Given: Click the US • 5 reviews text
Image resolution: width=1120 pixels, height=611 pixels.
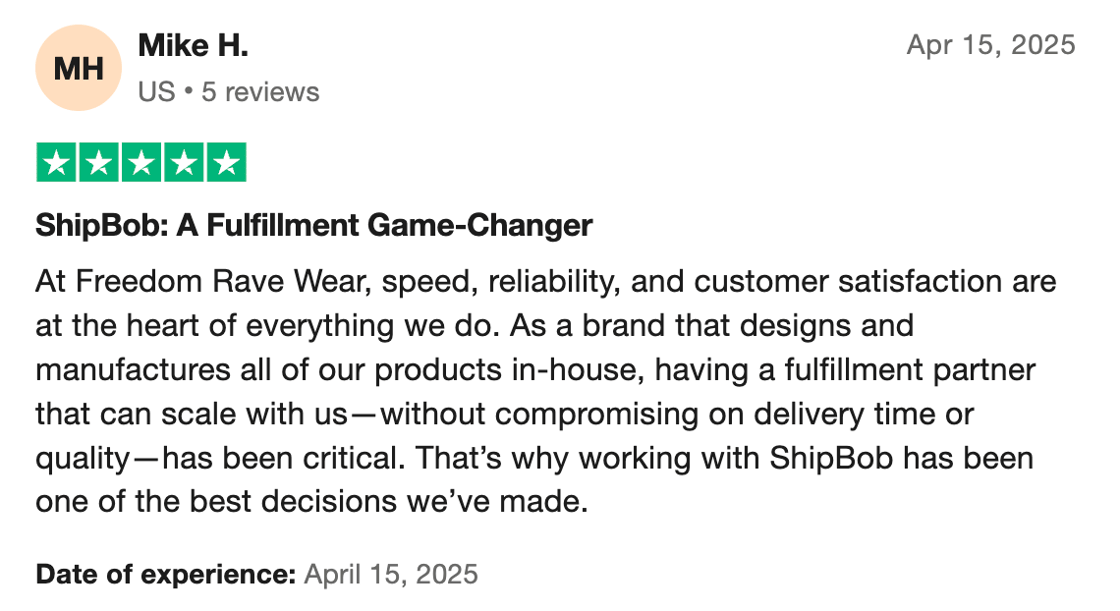Looking at the screenshot, I should point(229,92).
